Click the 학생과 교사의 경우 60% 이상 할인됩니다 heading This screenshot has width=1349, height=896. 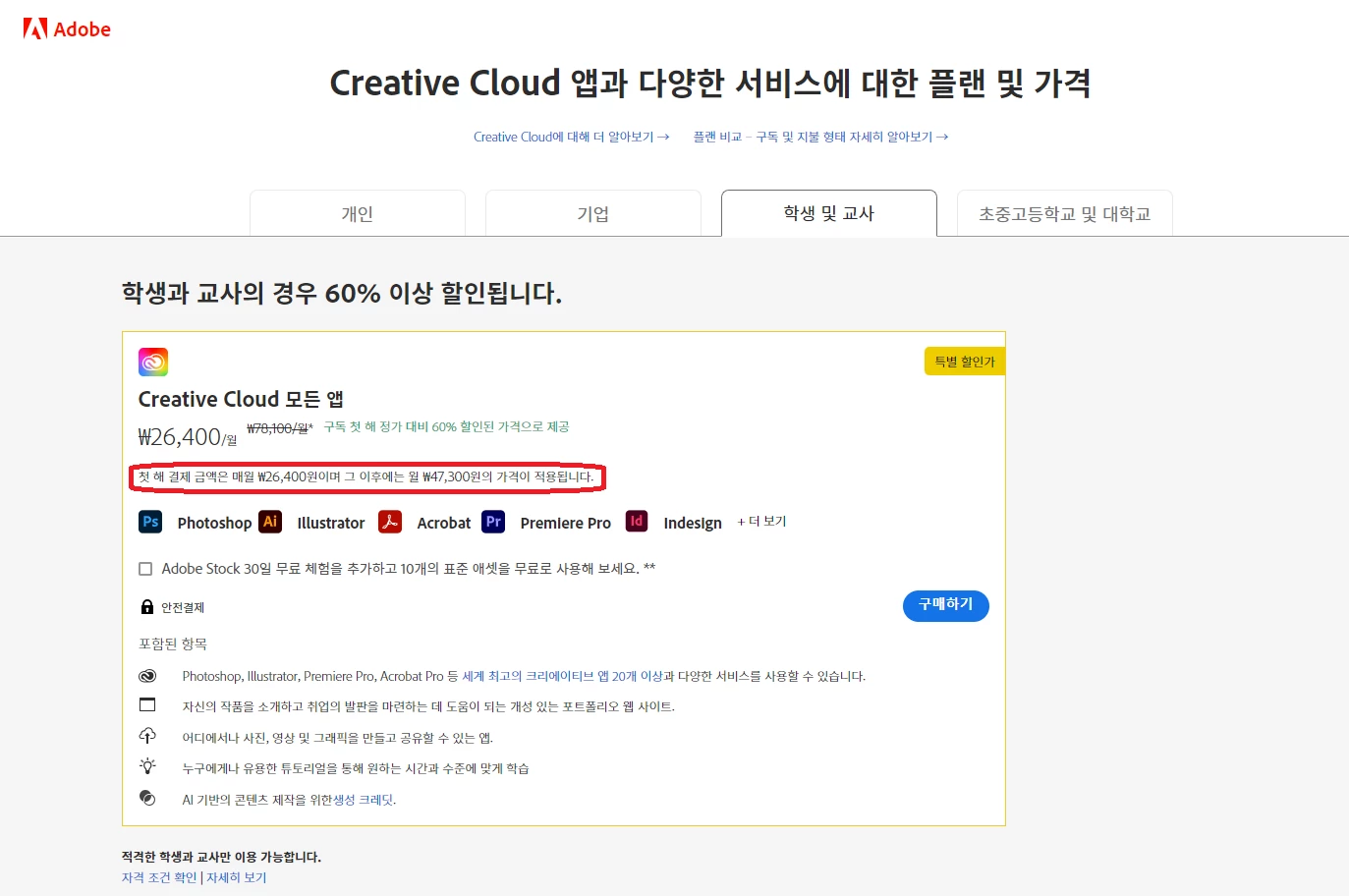342,293
